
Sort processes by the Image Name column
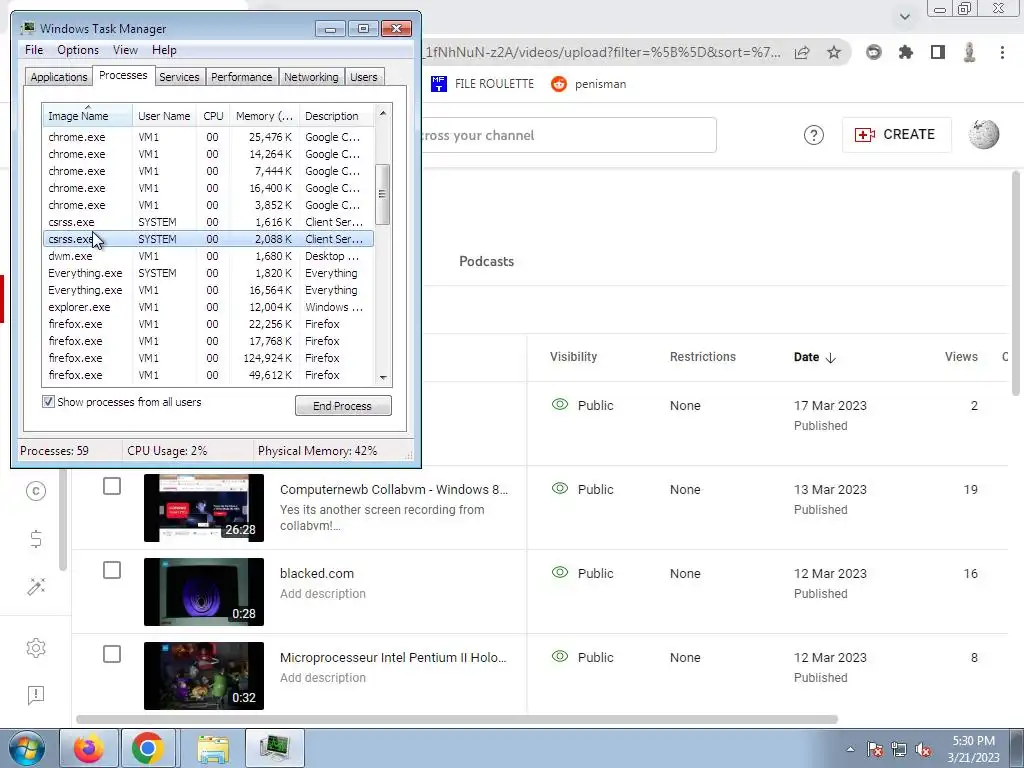pyautogui.click(x=88, y=116)
